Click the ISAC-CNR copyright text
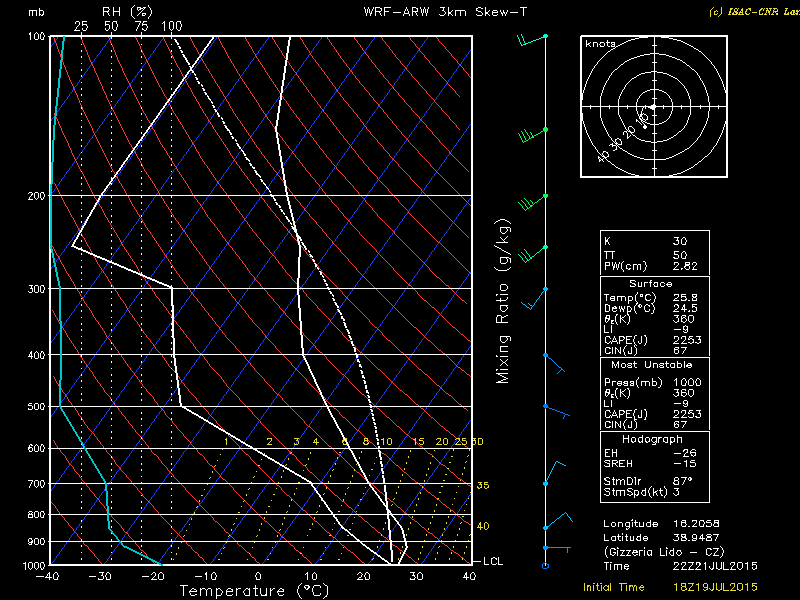This screenshot has width=800, height=600. [x=754, y=12]
